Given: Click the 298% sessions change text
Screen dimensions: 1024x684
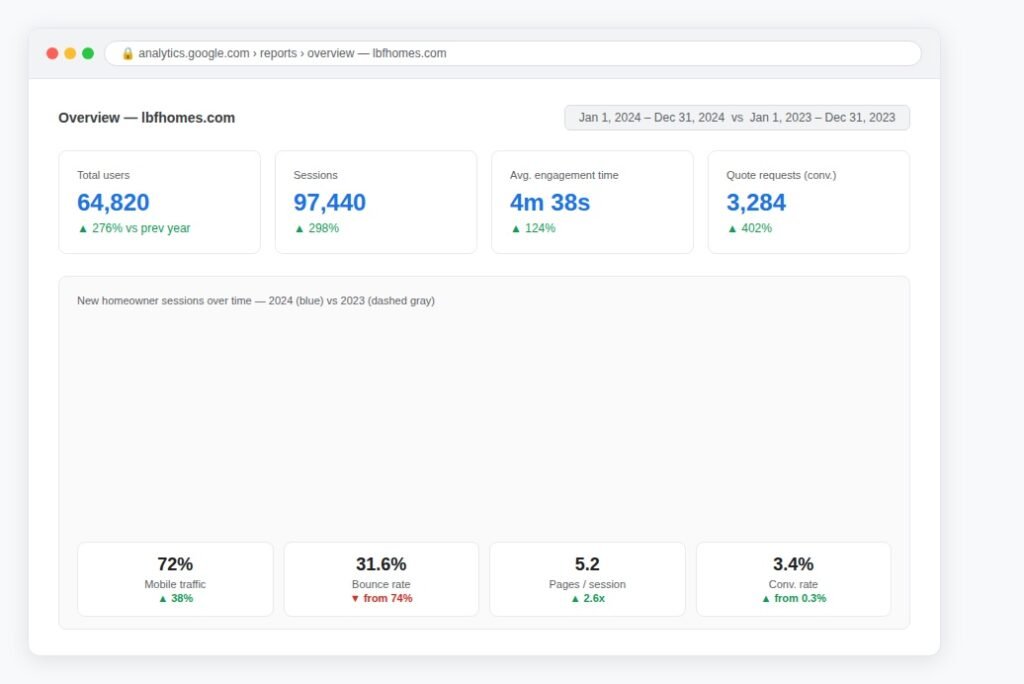Looking at the screenshot, I should (x=317, y=228).
